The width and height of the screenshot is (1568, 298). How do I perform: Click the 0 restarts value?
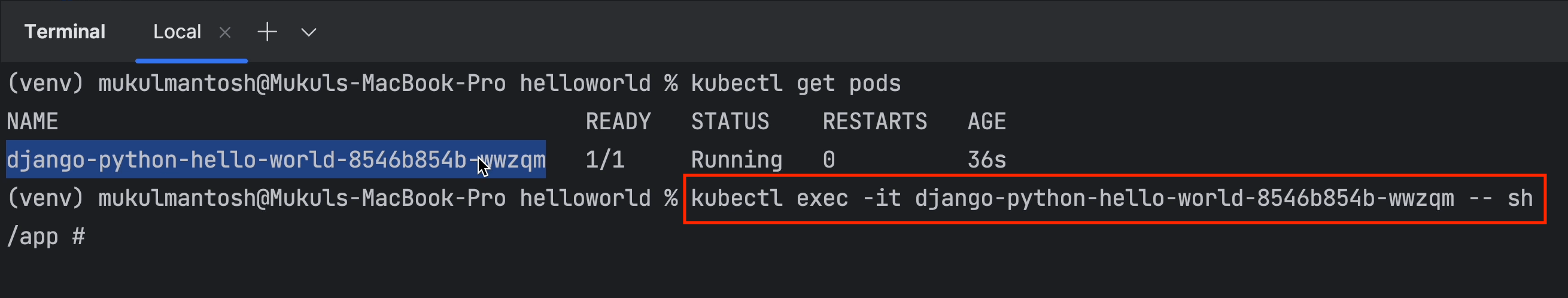point(828,160)
